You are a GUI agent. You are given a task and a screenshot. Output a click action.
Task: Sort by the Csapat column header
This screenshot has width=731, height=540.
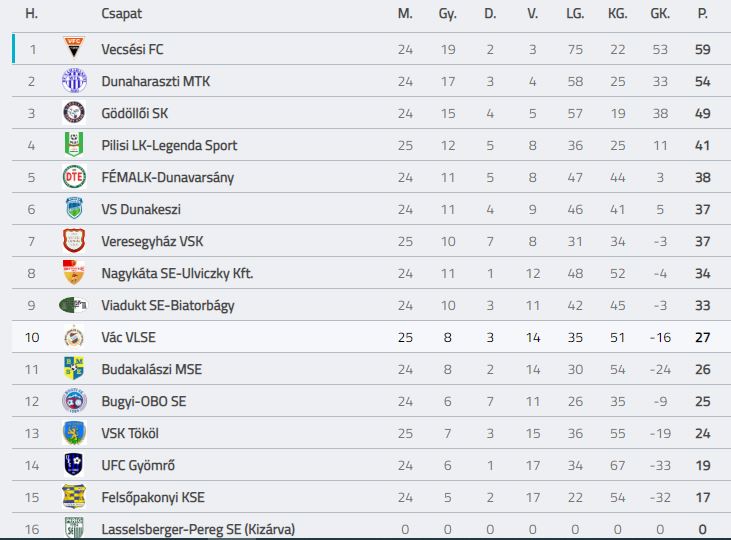[121, 14]
